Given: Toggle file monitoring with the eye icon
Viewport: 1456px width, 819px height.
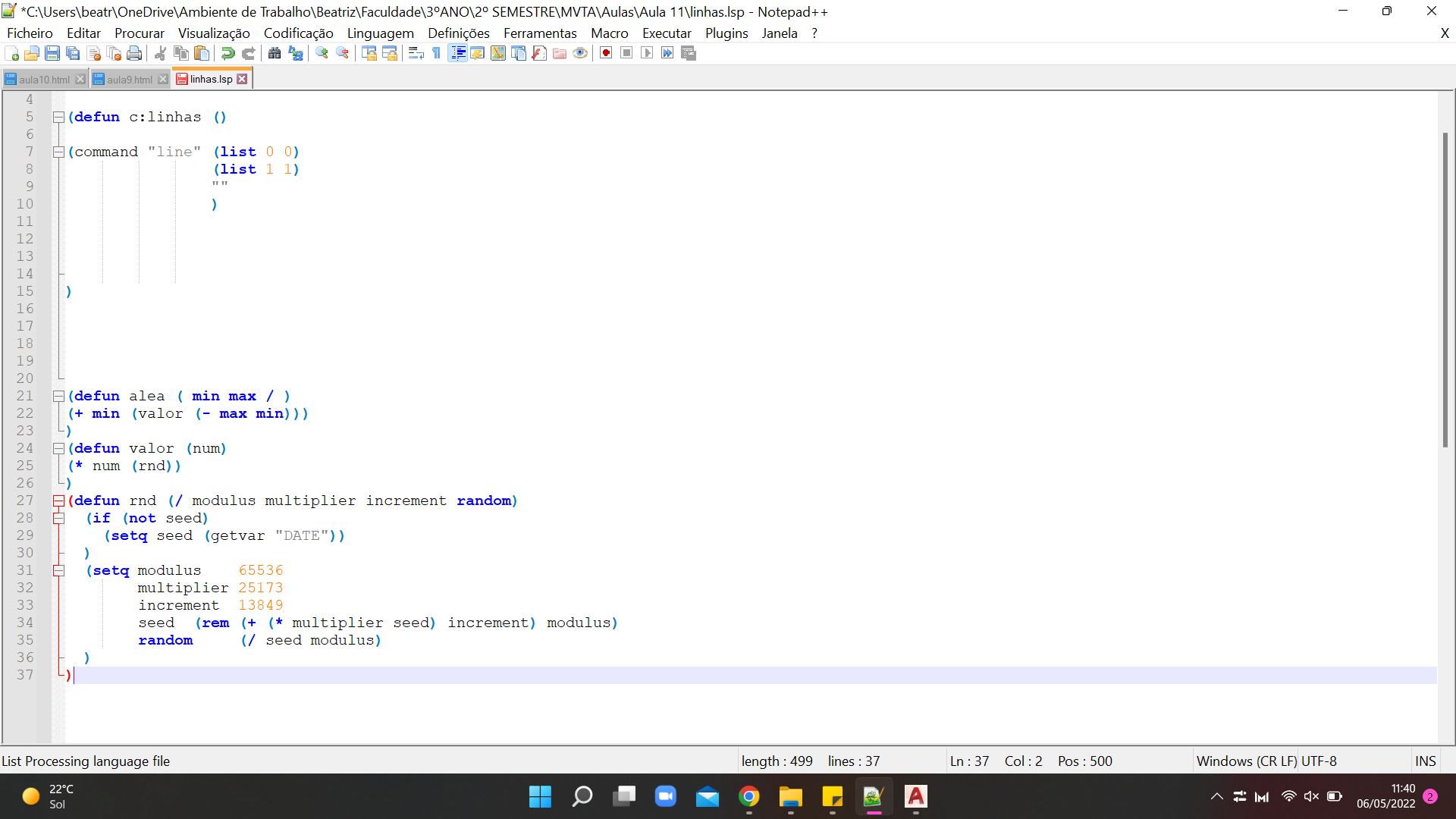Looking at the screenshot, I should point(580,53).
